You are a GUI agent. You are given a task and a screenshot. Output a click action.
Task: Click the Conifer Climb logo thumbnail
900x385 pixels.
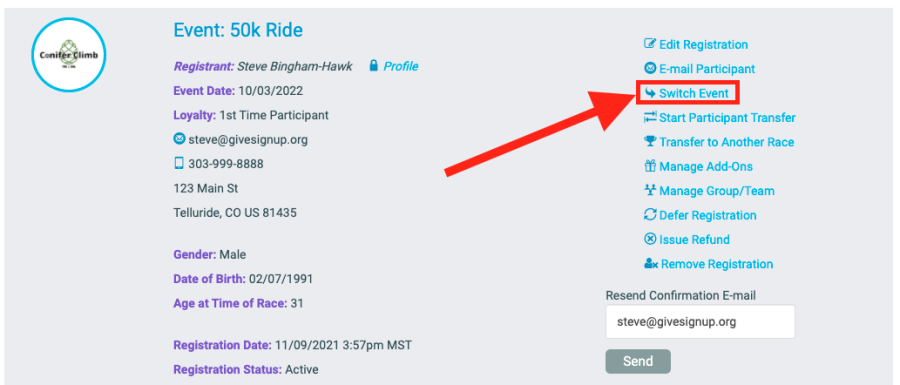coord(69,55)
